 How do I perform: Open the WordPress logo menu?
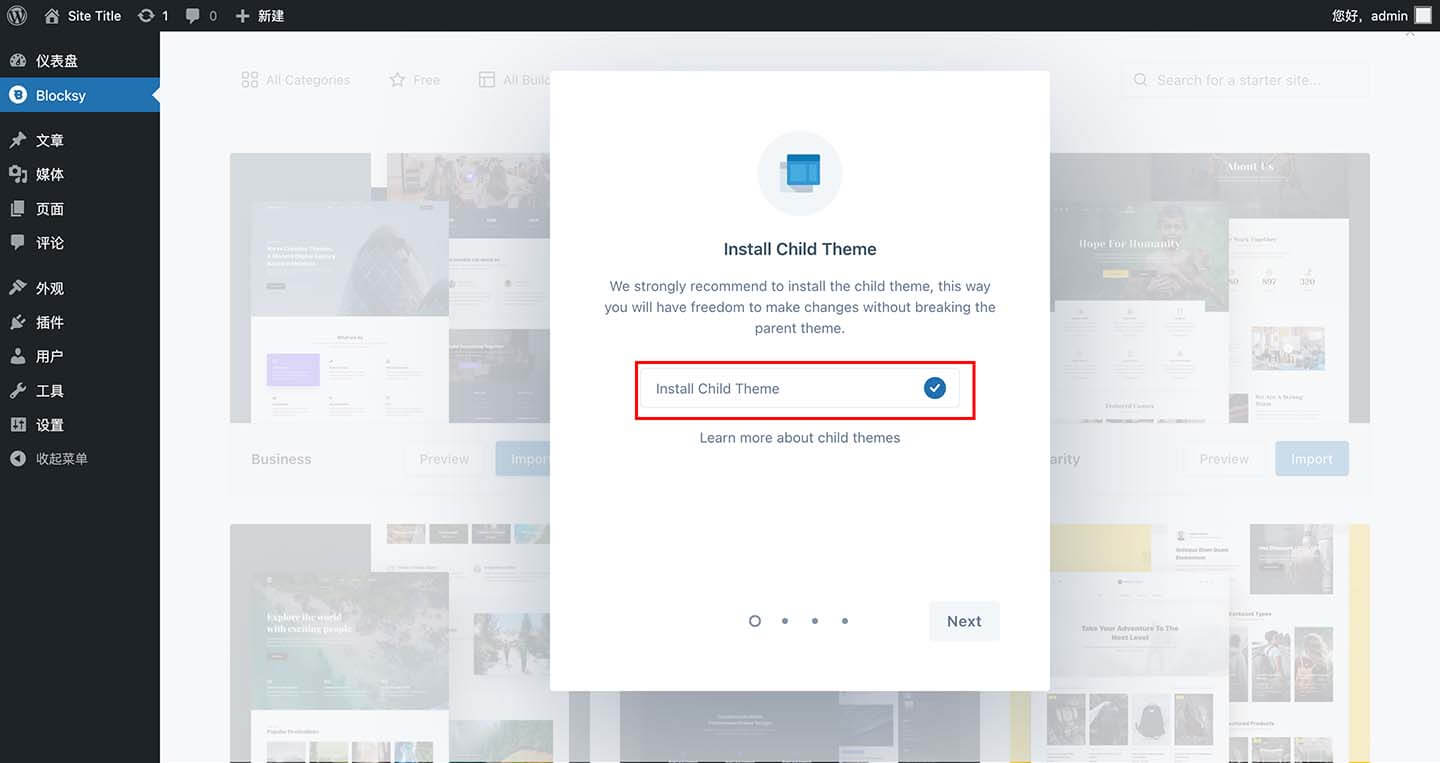17,16
